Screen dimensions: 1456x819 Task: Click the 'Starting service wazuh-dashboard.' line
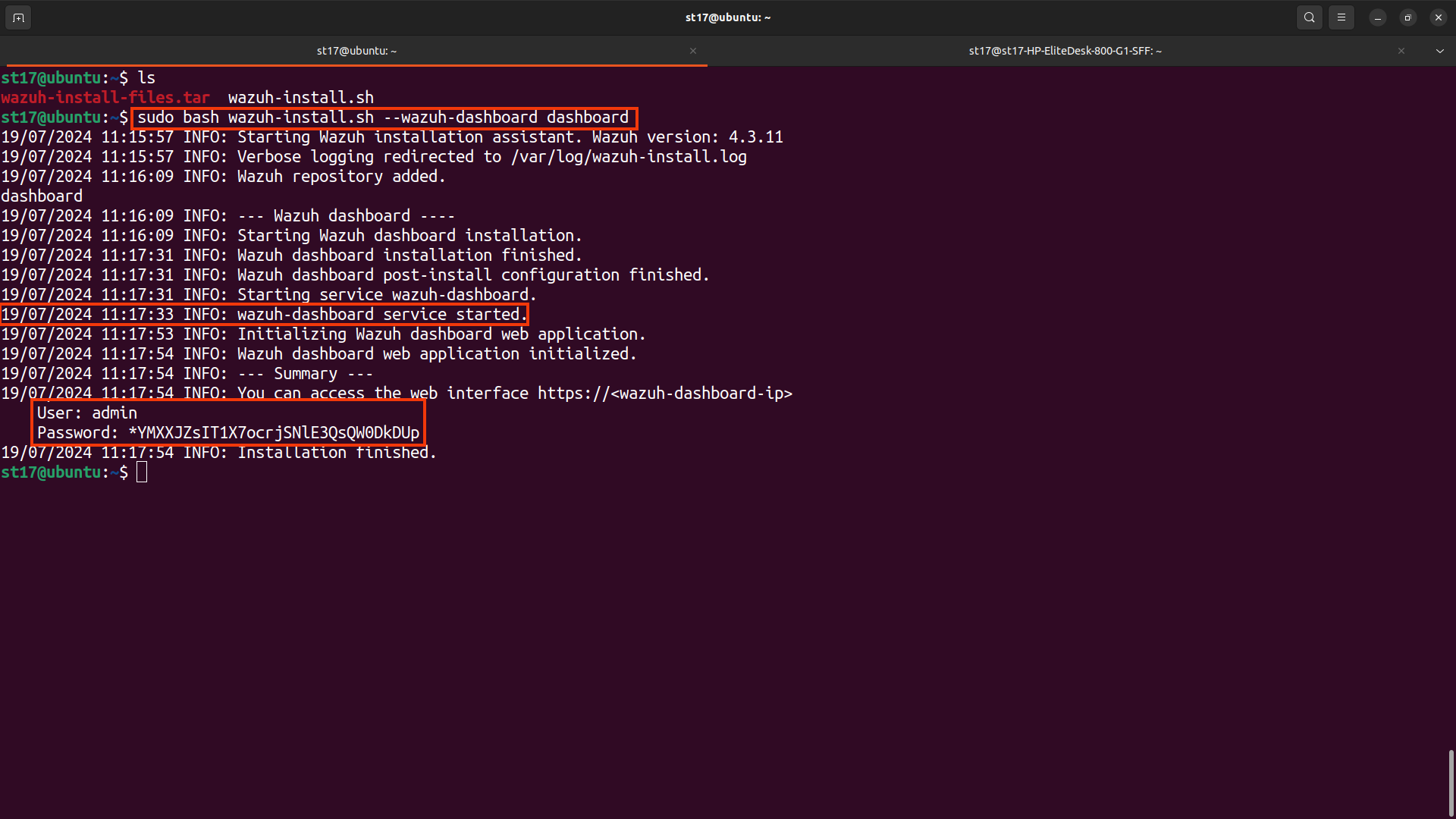click(x=268, y=295)
